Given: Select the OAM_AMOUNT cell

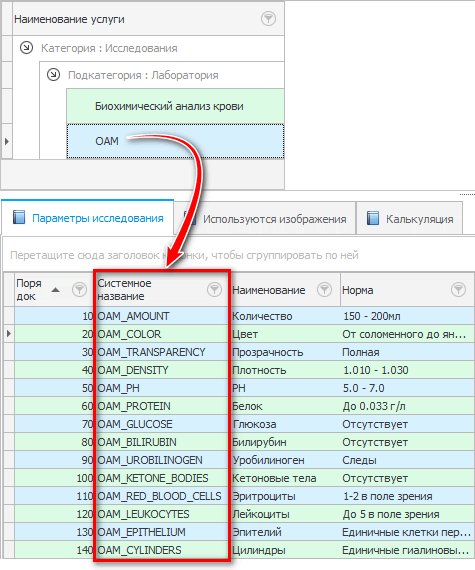Looking at the screenshot, I should pyautogui.click(x=162, y=316).
